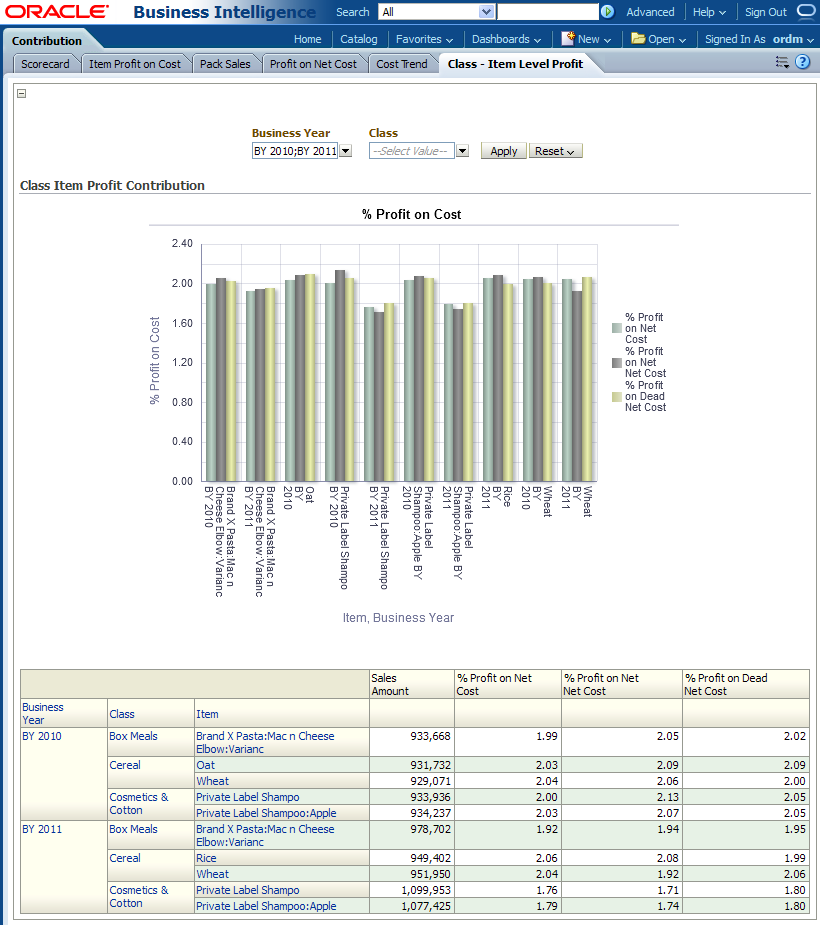Collapse the section using the minus icon

tap(22, 94)
